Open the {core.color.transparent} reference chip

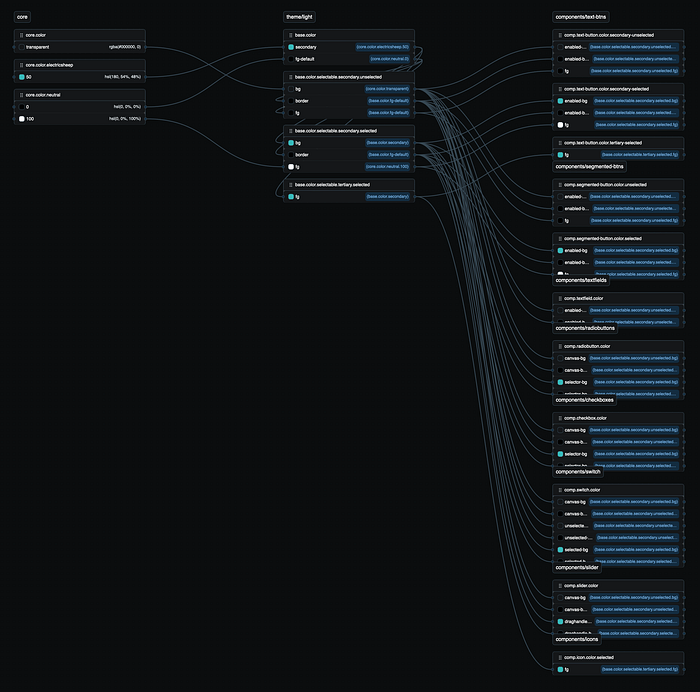(x=387, y=89)
